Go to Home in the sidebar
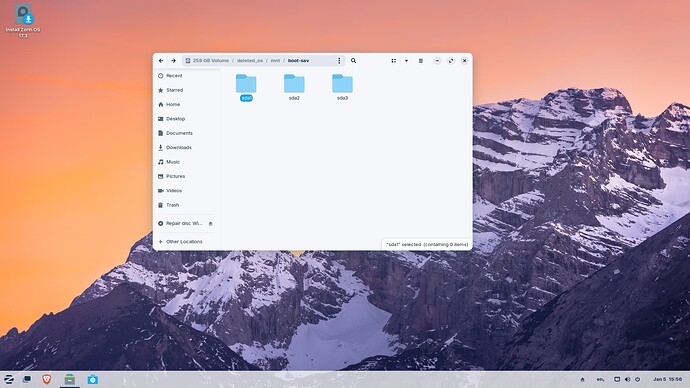 coord(187,104)
